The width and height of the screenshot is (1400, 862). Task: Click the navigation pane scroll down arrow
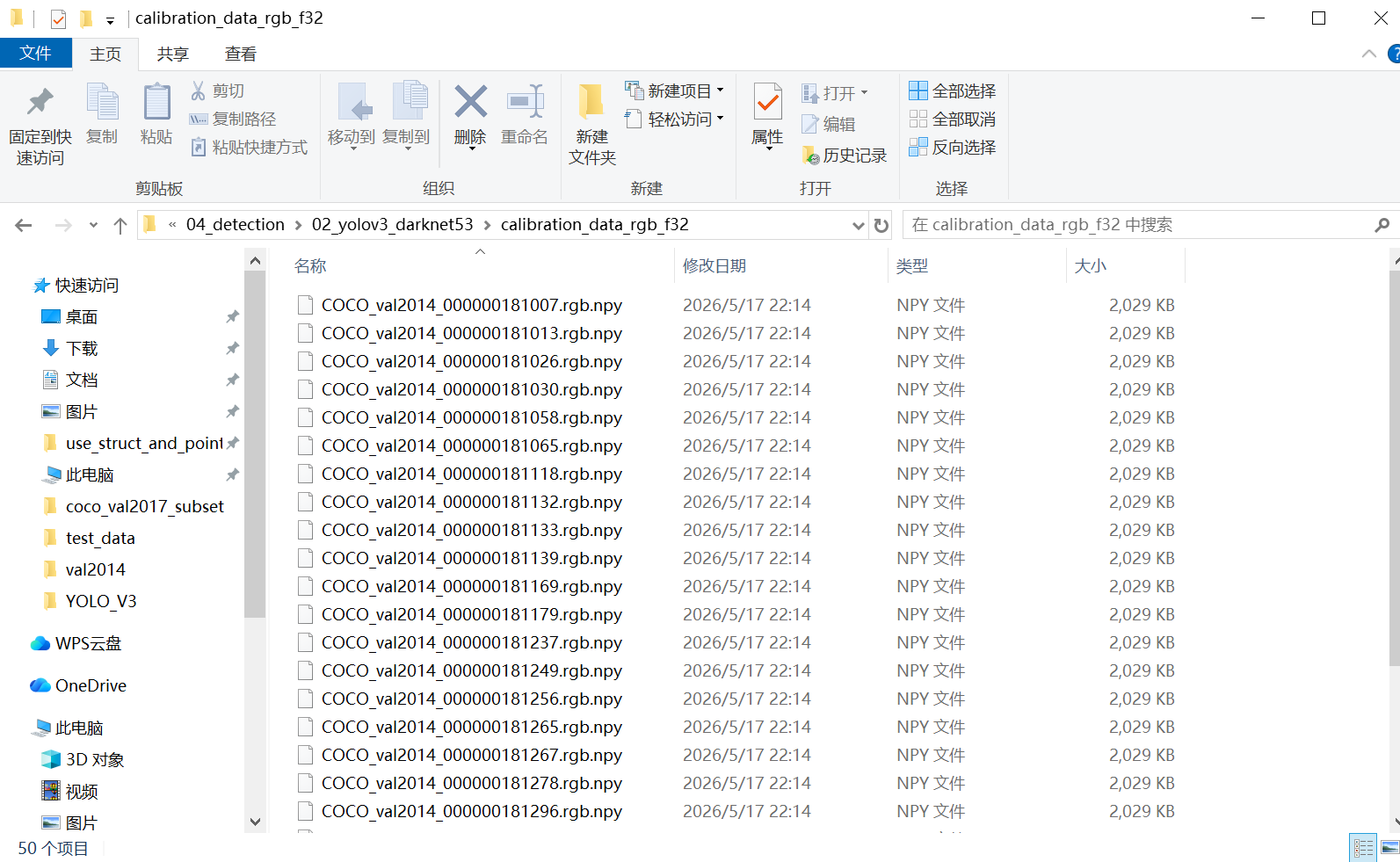point(255,822)
